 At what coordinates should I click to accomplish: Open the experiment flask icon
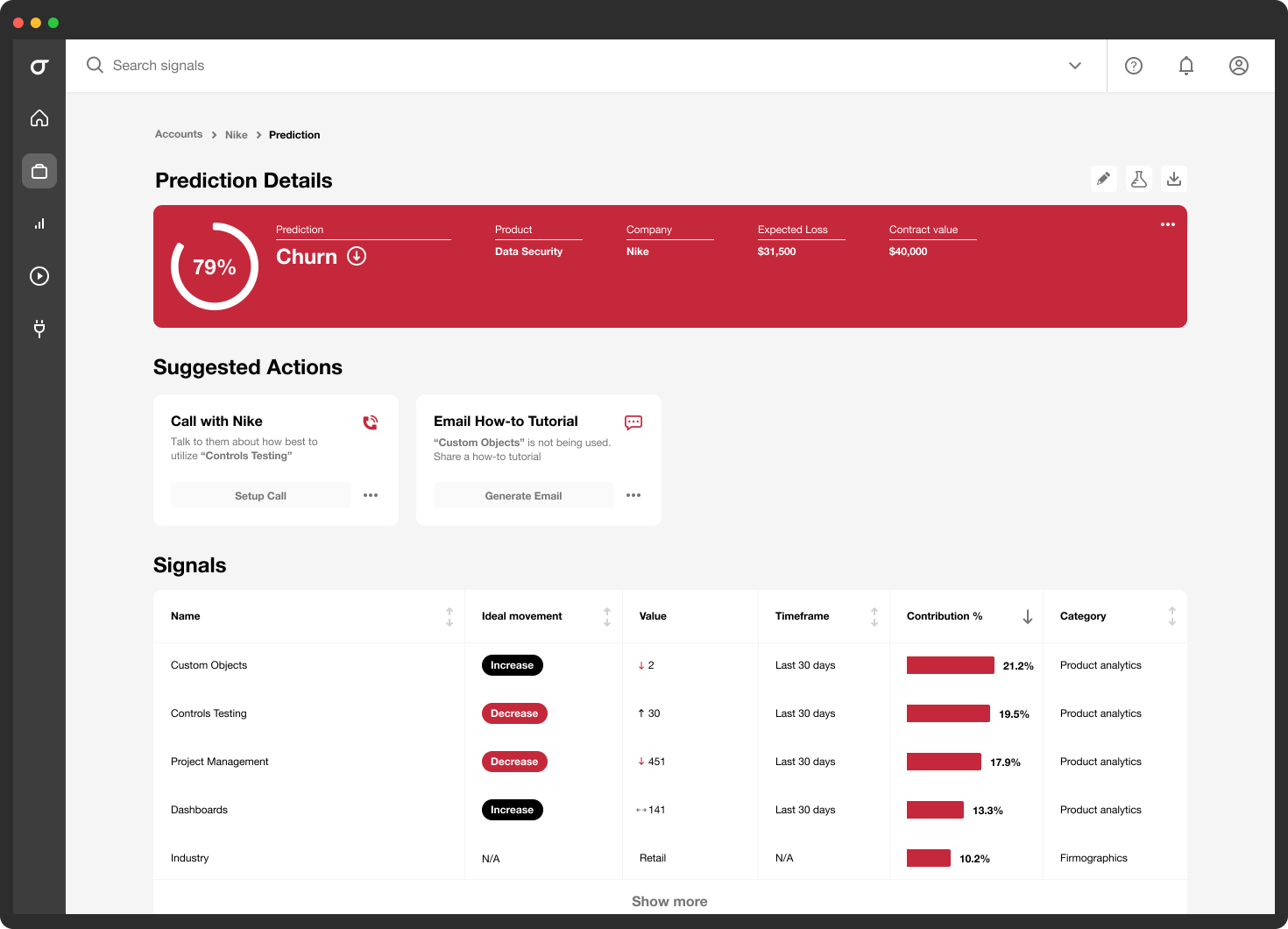[x=1139, y=179]
